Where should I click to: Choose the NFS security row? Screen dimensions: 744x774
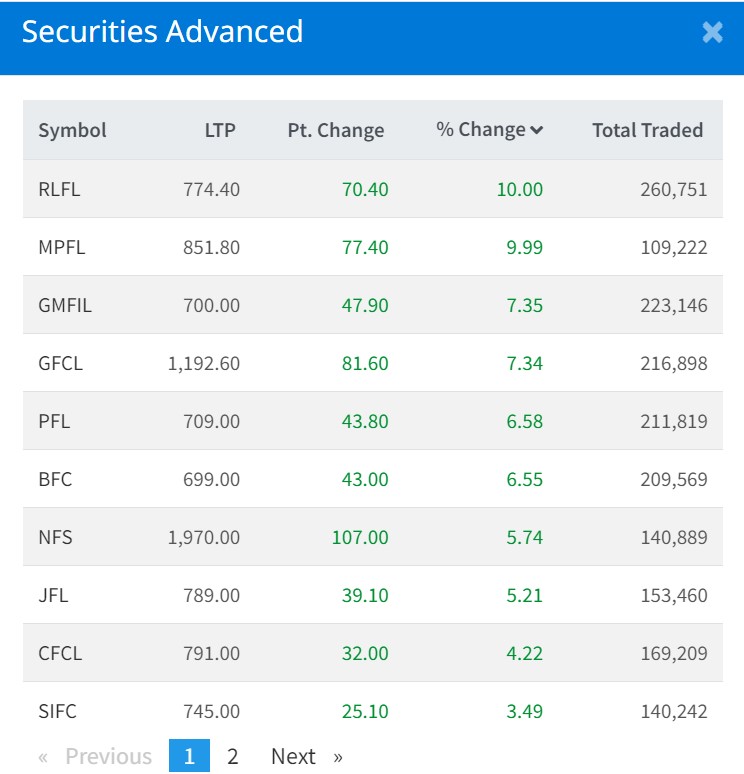click(x=55, y=537)
